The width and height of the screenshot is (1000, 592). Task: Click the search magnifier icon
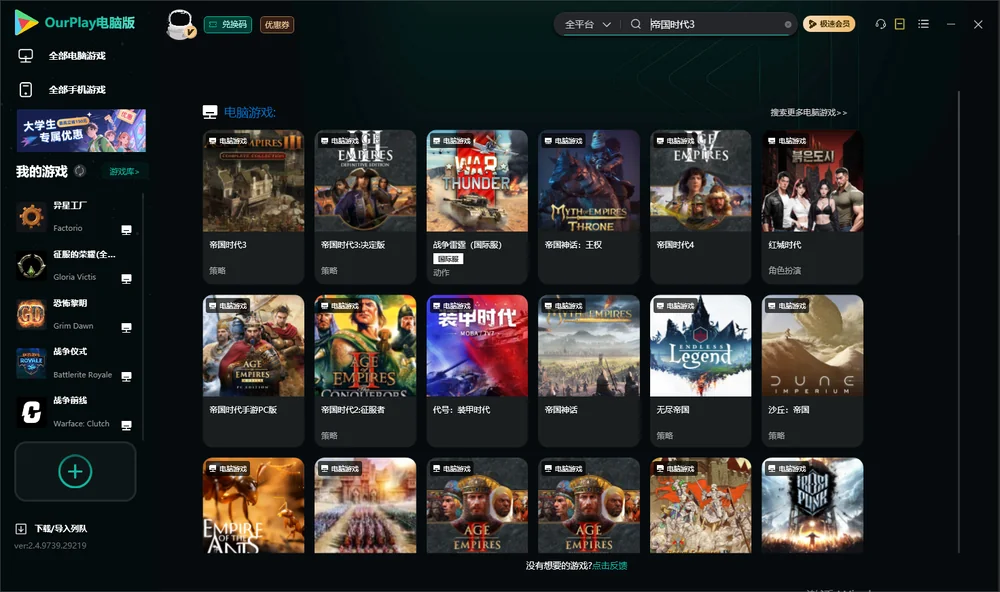(x=635, y=24)
